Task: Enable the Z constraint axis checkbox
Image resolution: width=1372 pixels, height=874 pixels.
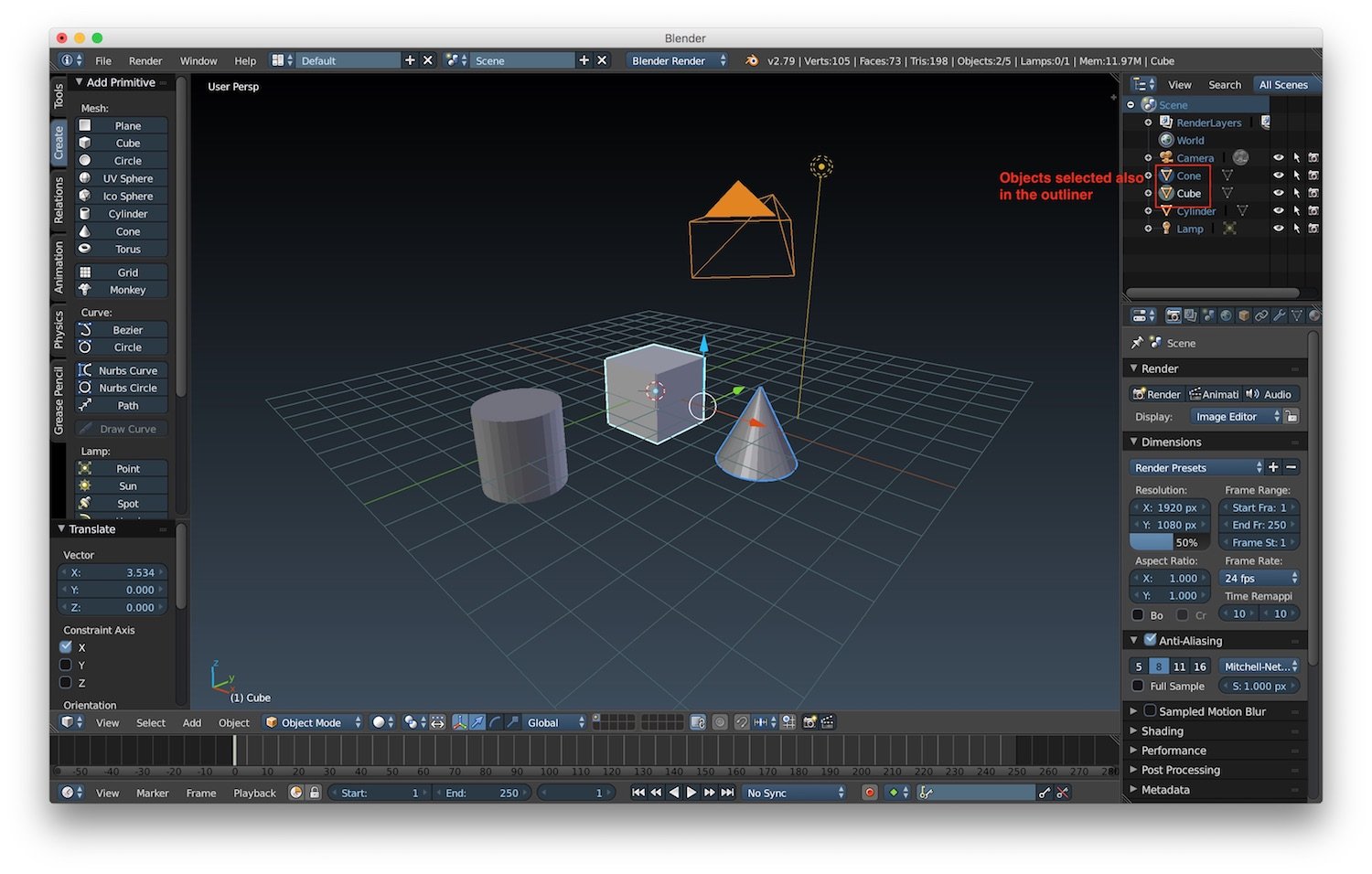Action: pyautogui.click(x=66, y=682)
